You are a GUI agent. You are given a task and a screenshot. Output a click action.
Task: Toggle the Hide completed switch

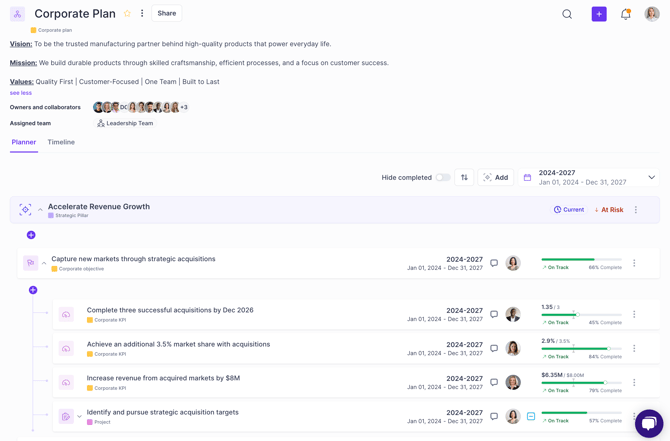click(443, 177)
